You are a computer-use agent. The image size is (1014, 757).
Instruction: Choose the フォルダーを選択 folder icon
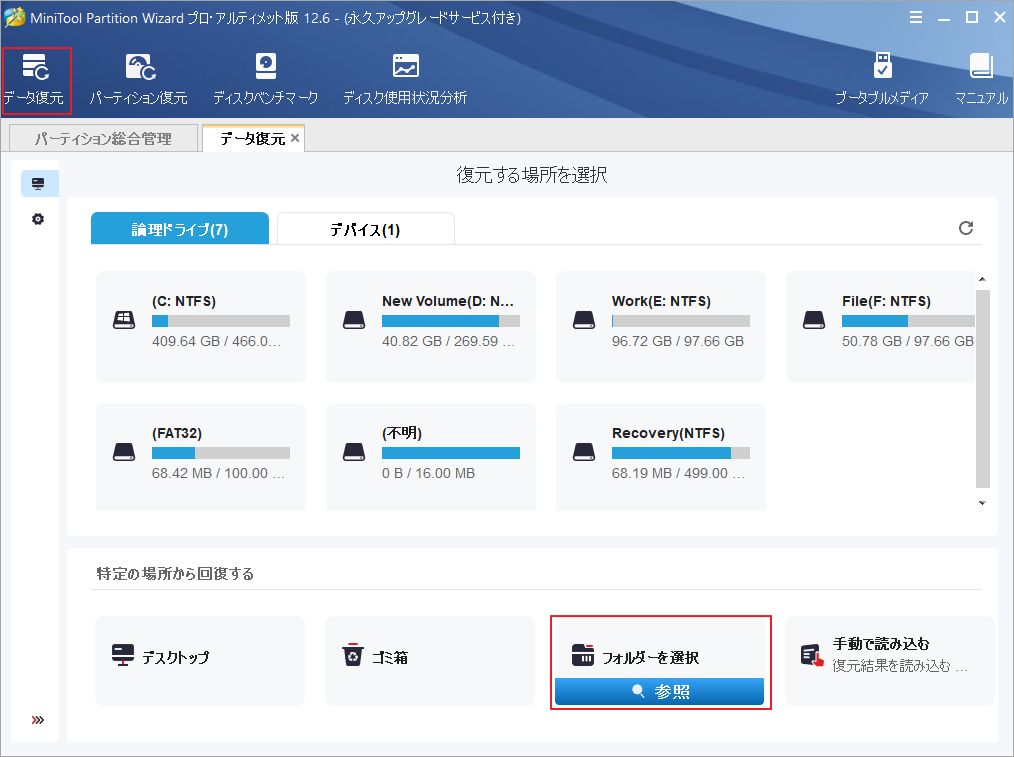coord(583,655)
